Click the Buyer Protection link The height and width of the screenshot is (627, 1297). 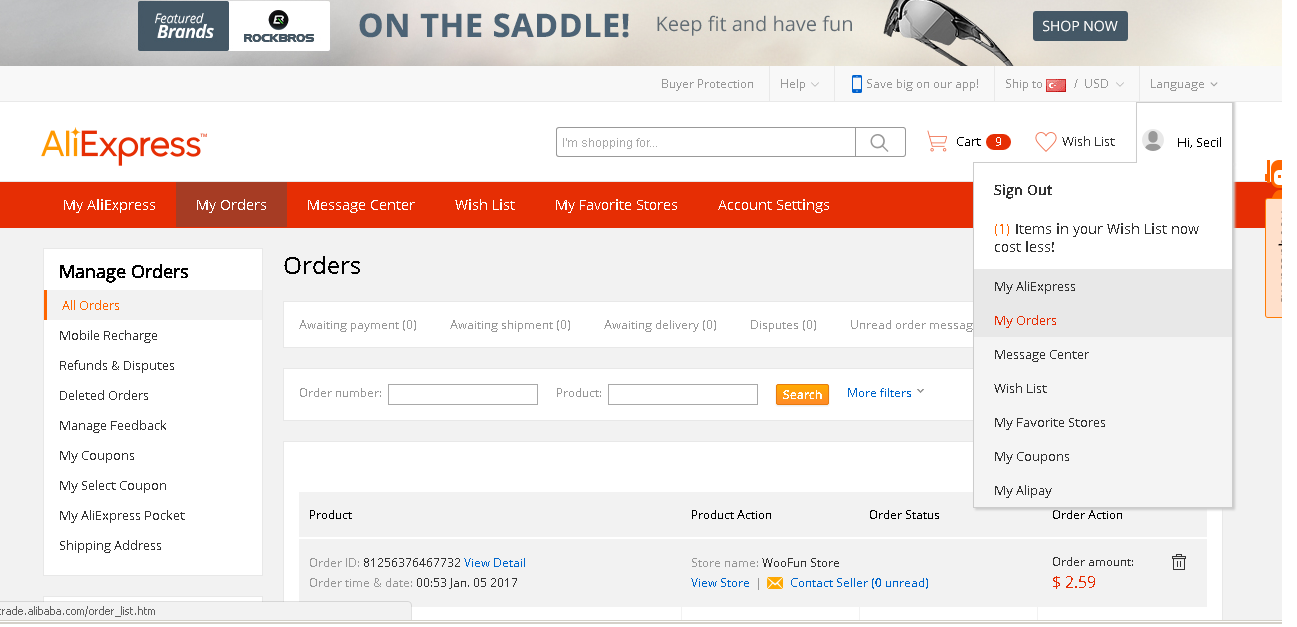[x=707, y=84]
